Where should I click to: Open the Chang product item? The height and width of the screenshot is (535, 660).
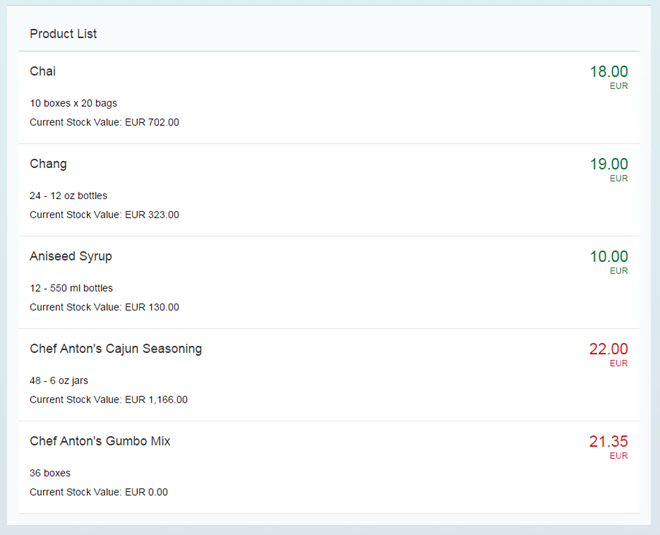click(x=49, y=164)
